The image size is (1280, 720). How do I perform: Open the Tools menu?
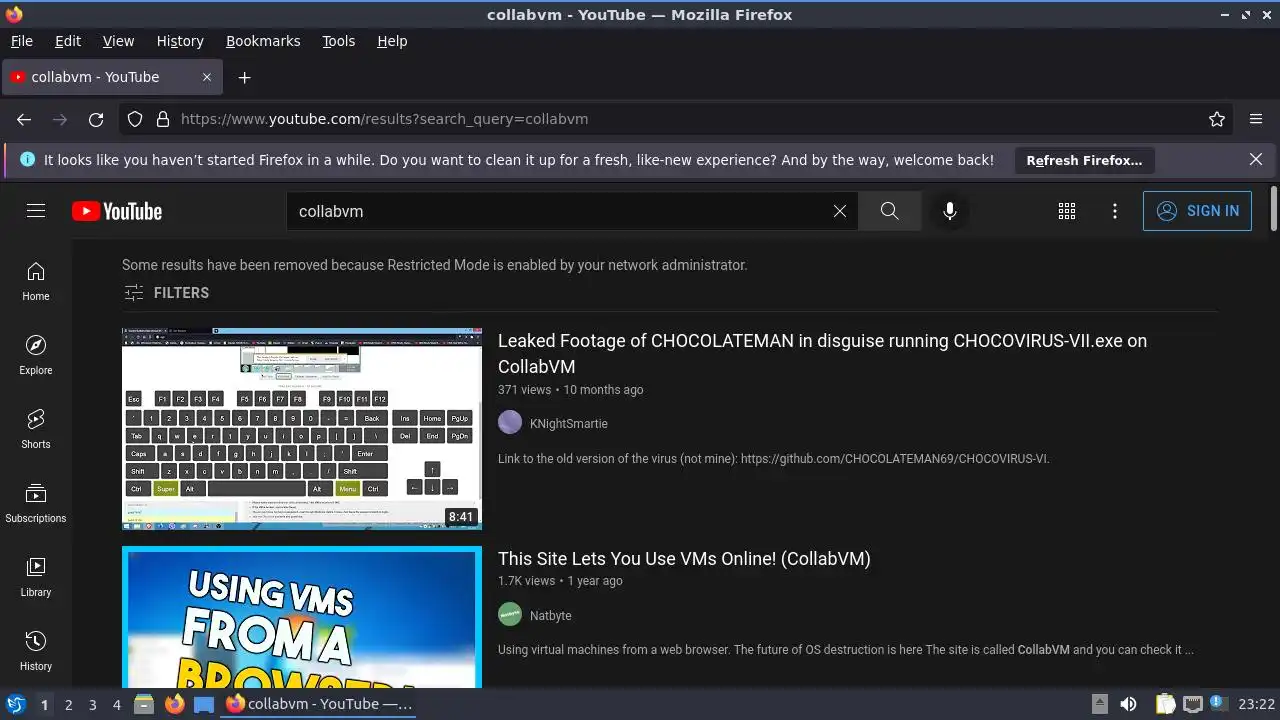coord(338,41)
